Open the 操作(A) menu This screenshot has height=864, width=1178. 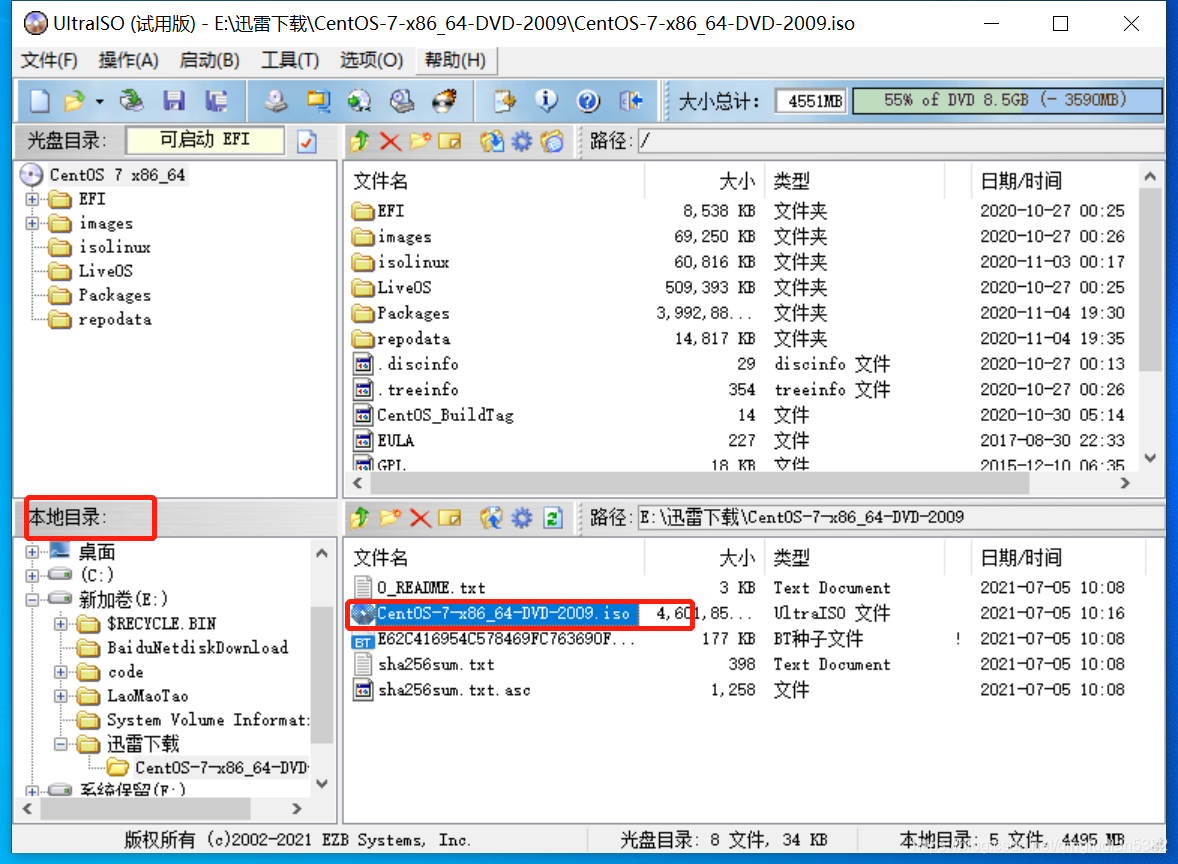click(x=128, y=60)
